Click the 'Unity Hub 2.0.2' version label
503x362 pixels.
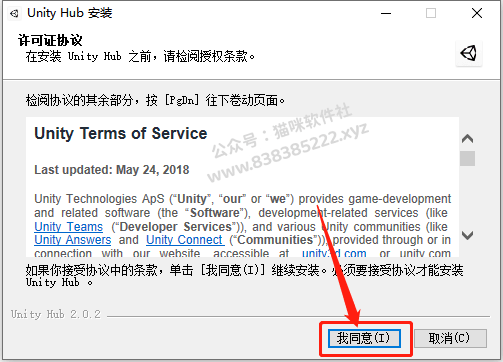click(x=55, y=314)
